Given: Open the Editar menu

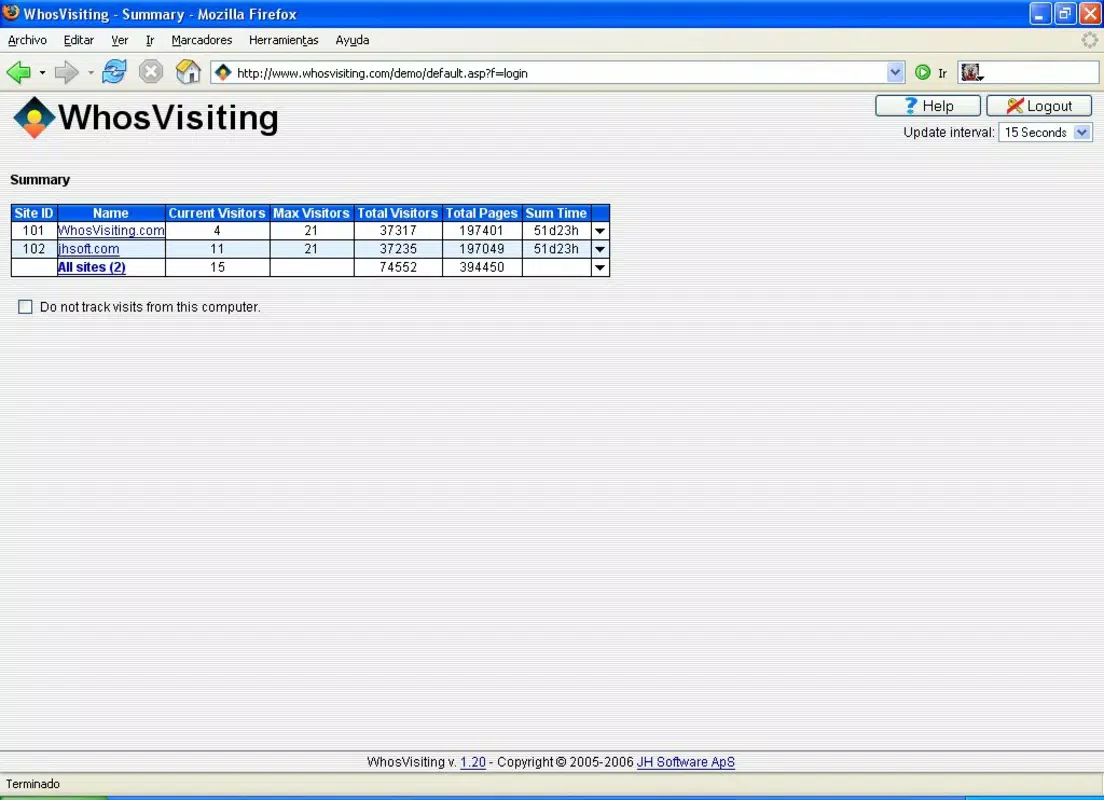Looking at the screenshot, I should 78,40.
